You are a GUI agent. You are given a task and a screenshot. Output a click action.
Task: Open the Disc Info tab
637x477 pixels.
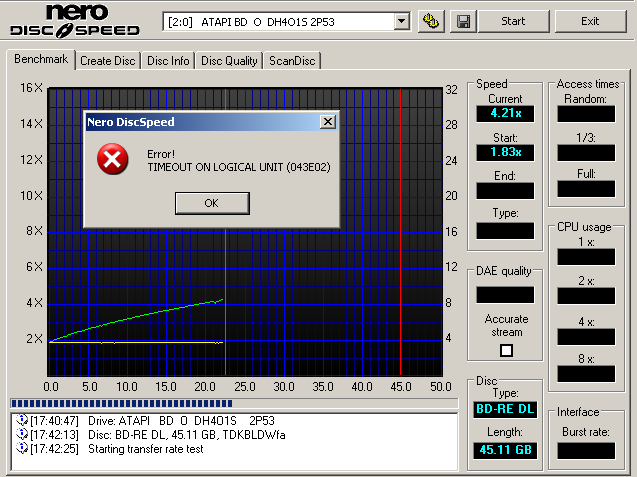(x=168, y=61)
